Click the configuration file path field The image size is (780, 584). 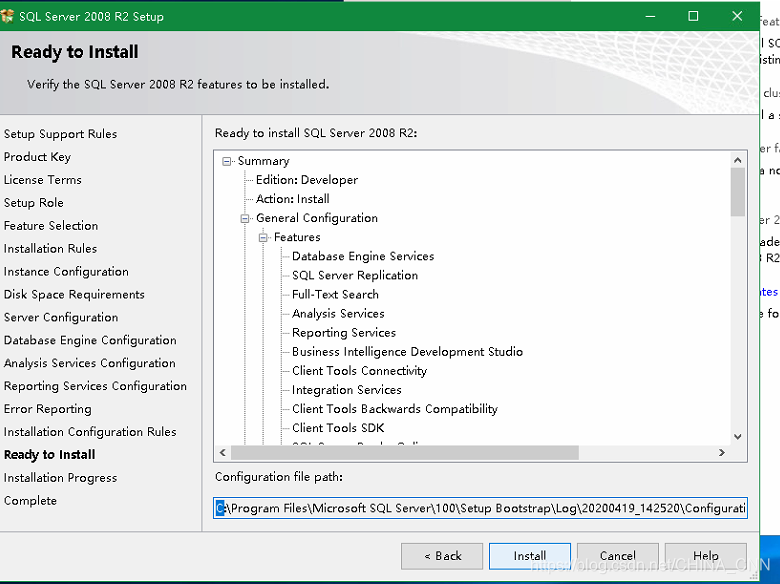[x=480, y=508]
